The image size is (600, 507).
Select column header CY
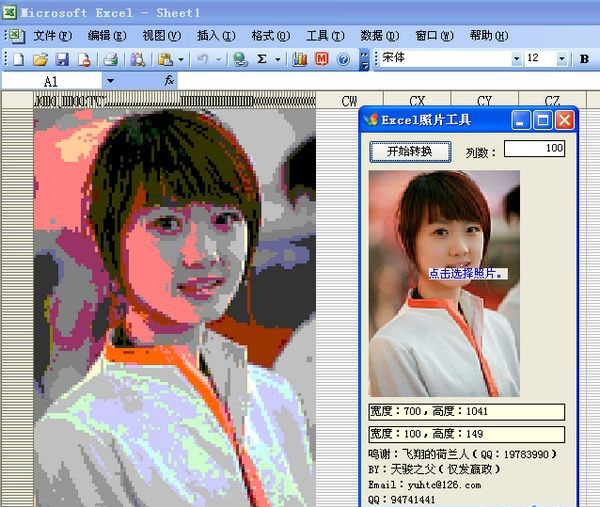pos(484,100)
